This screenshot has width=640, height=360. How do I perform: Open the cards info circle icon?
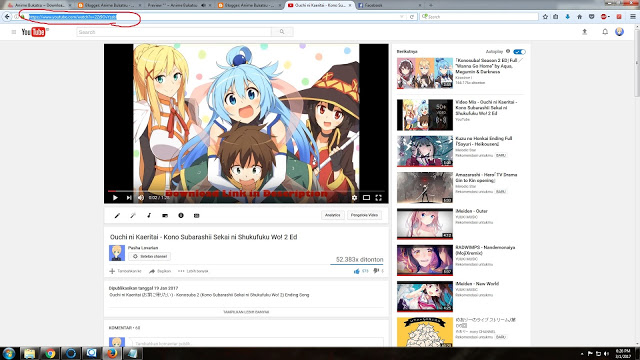(181, 216)
